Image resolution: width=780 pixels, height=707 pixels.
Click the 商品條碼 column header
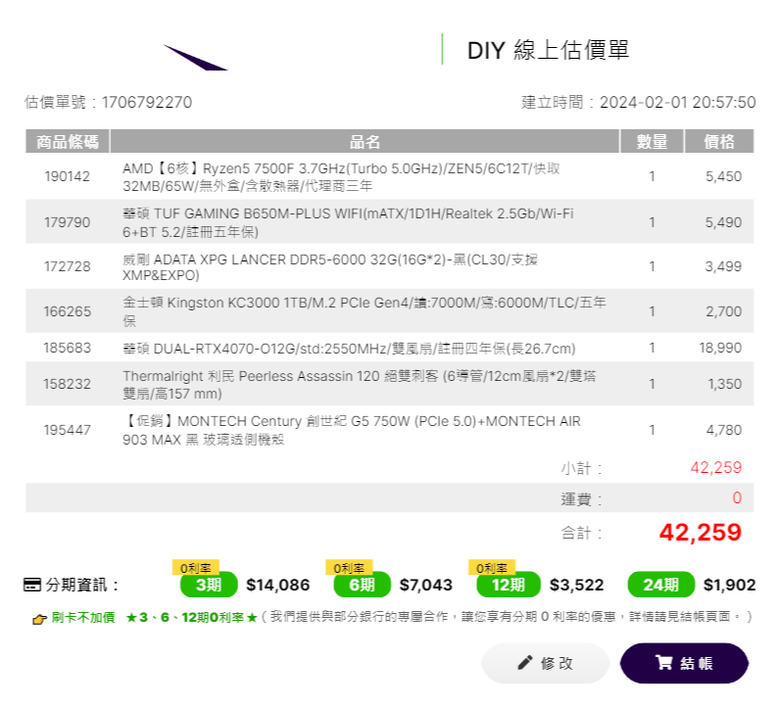67,141
